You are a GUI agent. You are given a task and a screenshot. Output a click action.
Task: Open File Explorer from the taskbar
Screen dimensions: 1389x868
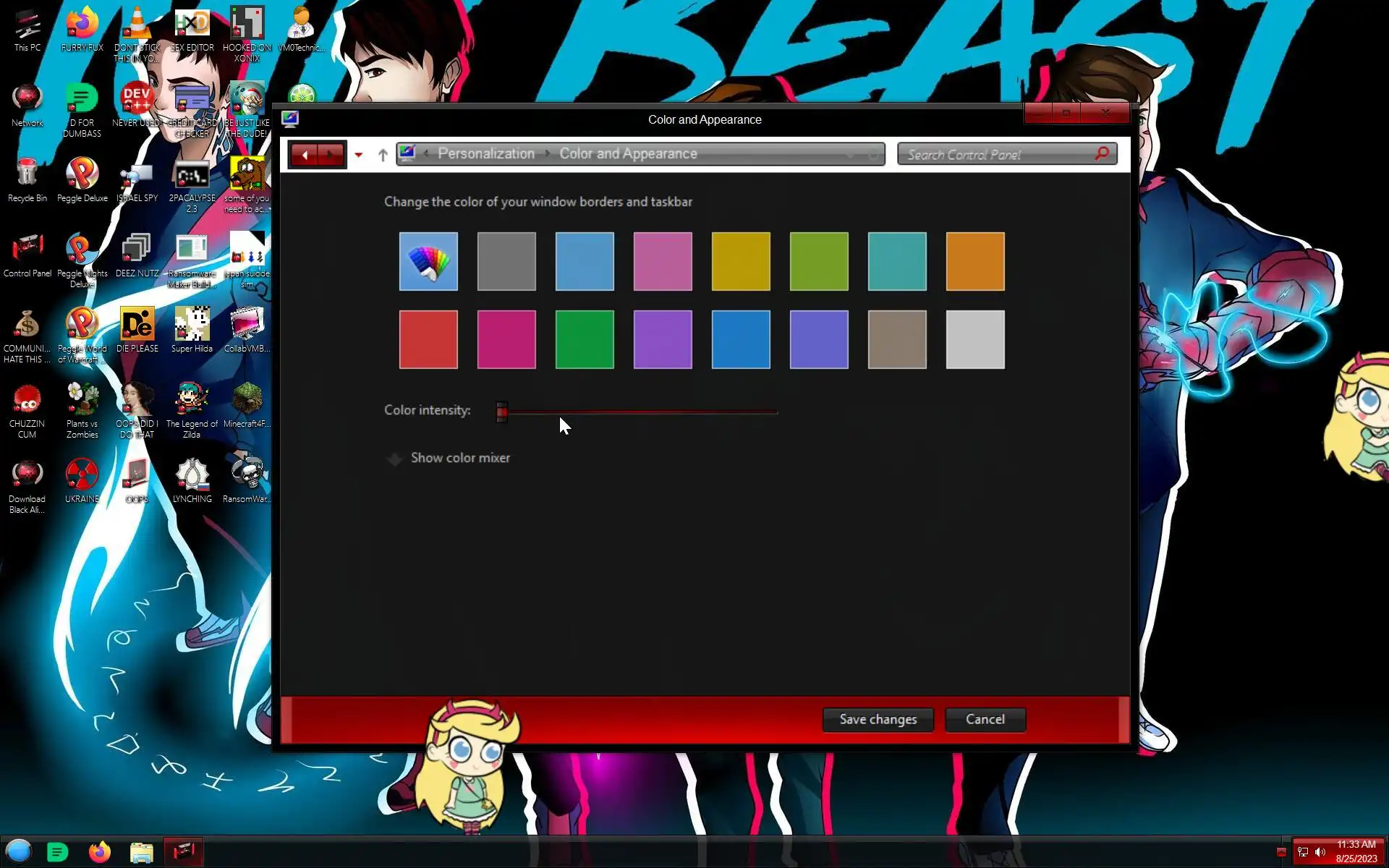pos(142,852)
